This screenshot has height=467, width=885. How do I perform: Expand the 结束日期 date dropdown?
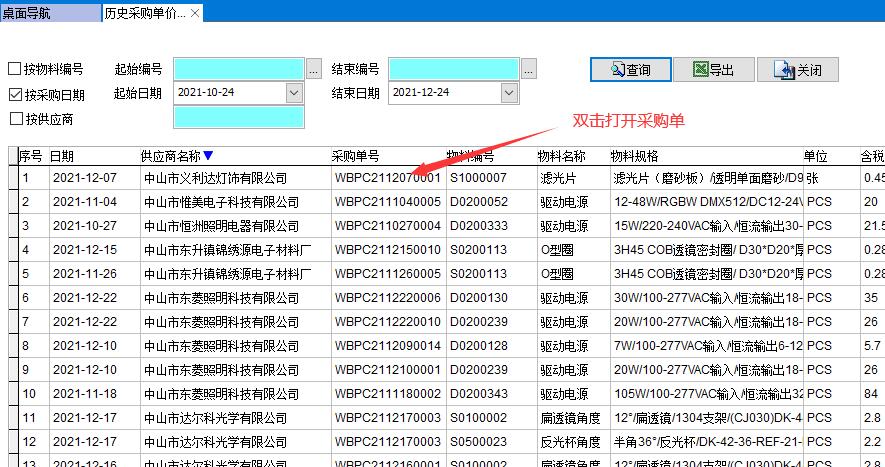510,93
